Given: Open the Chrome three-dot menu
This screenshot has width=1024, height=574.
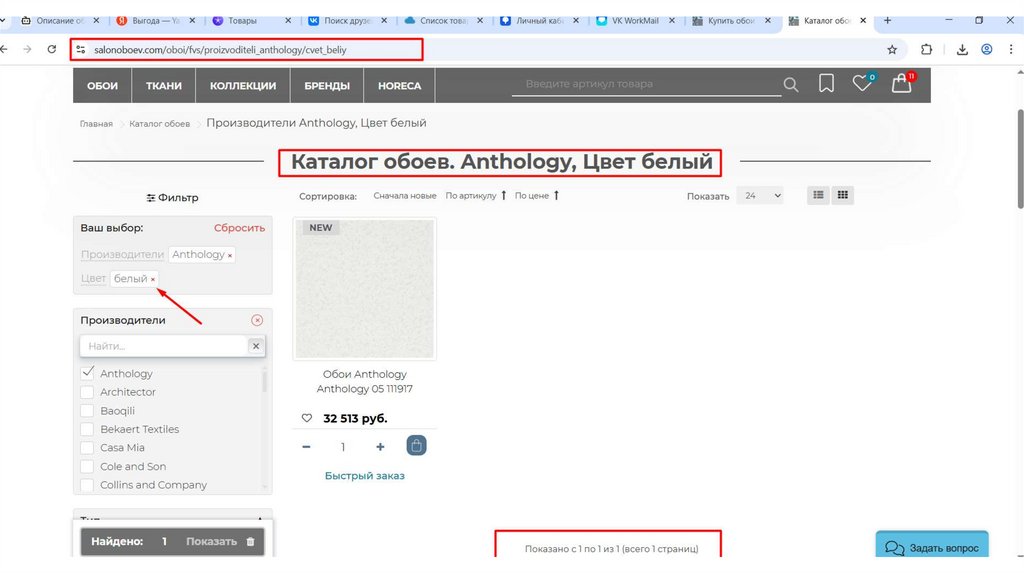Looking at the screenshot, I should tap(1011, 50).
